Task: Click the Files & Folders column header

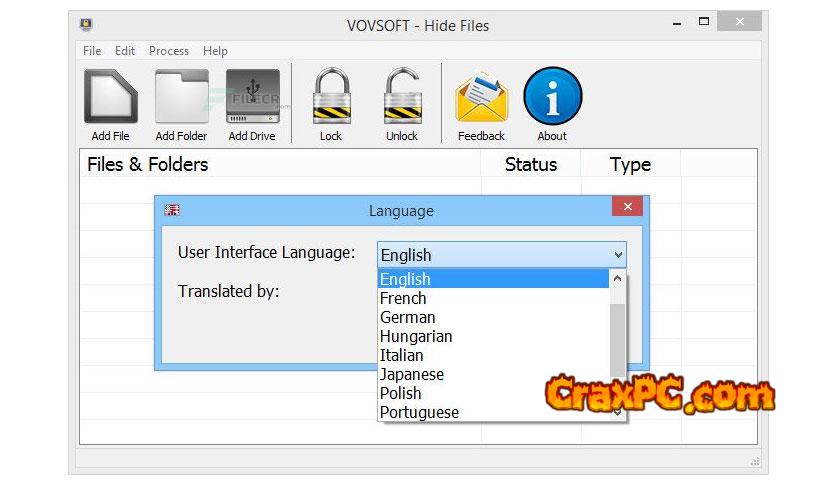Action: [280, 164]
